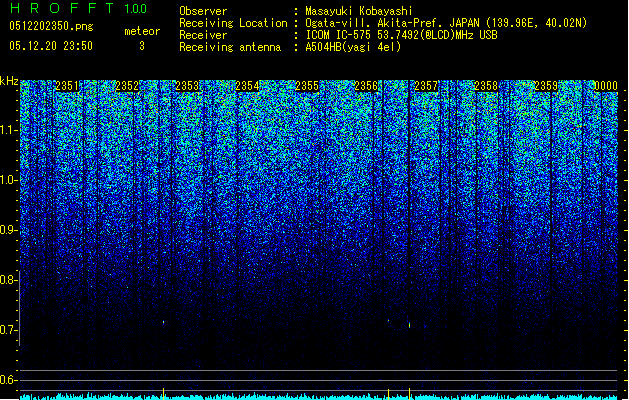
Task: Click the yellow meteor marker line below 2353
Action: pos(164,394)
